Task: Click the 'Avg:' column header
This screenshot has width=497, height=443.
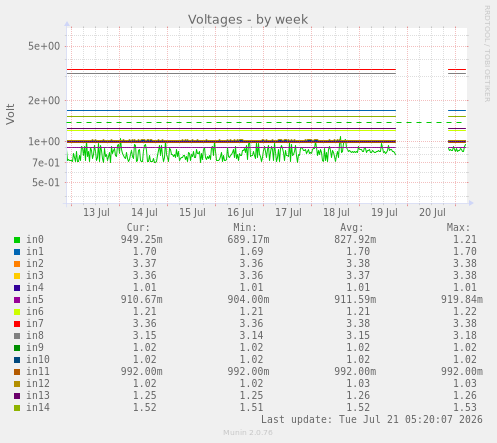Action: click(x=352, y=228)
